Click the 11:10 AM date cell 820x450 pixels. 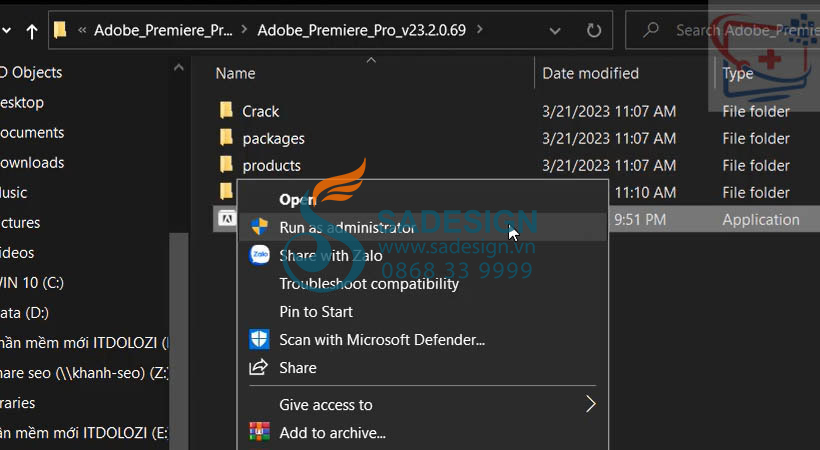tap(645, 193)
